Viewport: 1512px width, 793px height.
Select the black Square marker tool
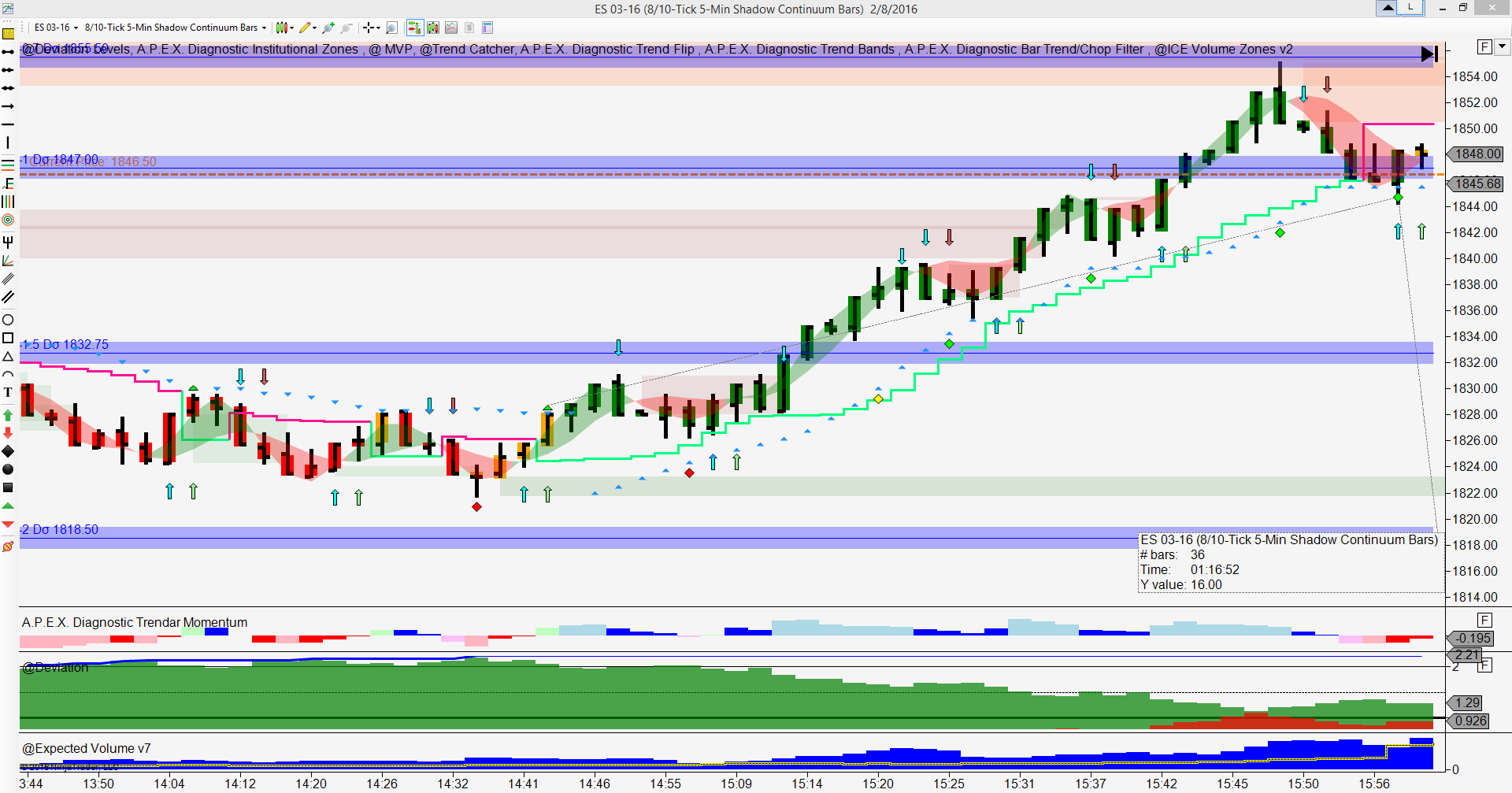pos(8,487)
